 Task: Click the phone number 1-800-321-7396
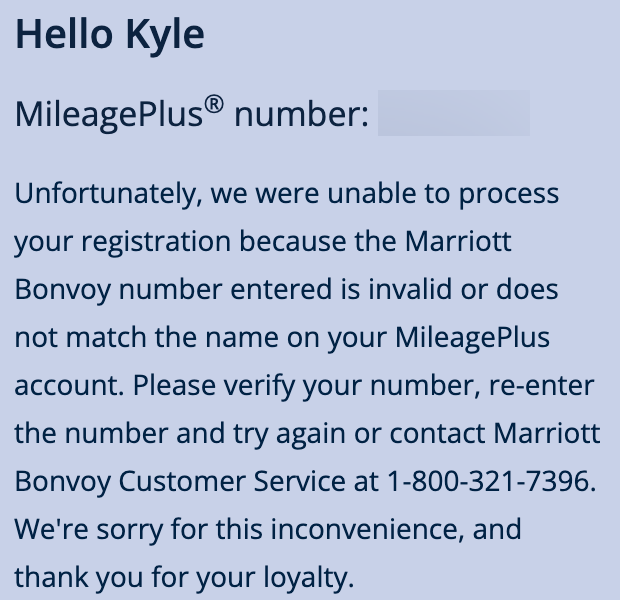(x=491, y=481)
